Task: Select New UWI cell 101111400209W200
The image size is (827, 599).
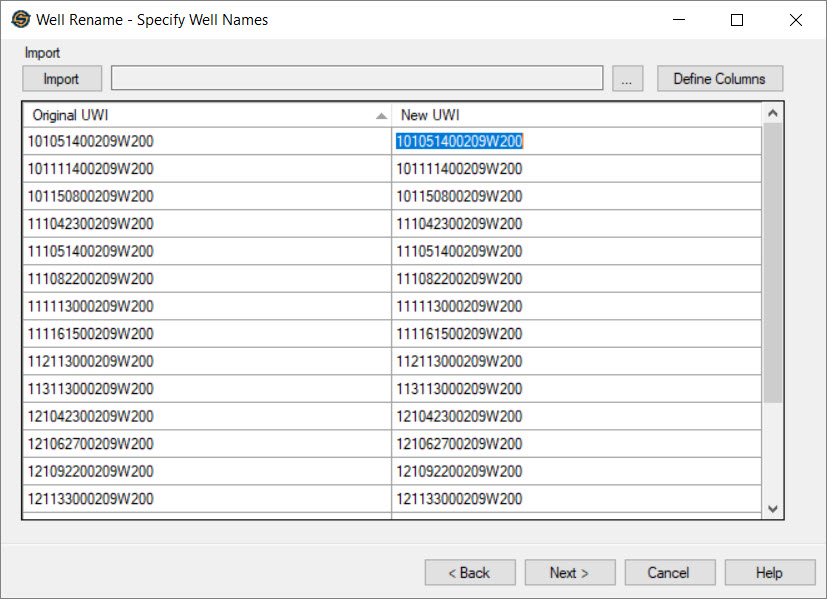Action: tap(459, 169)
